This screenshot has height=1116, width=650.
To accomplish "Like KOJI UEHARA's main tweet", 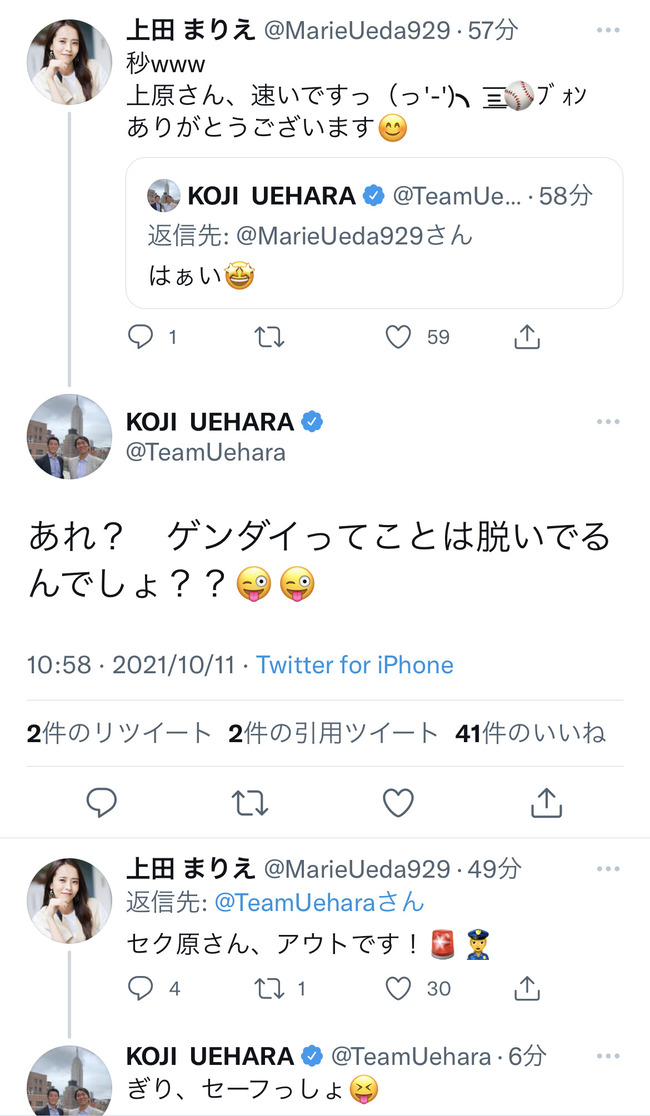I will pyautogui.click(x=398, y=803).
